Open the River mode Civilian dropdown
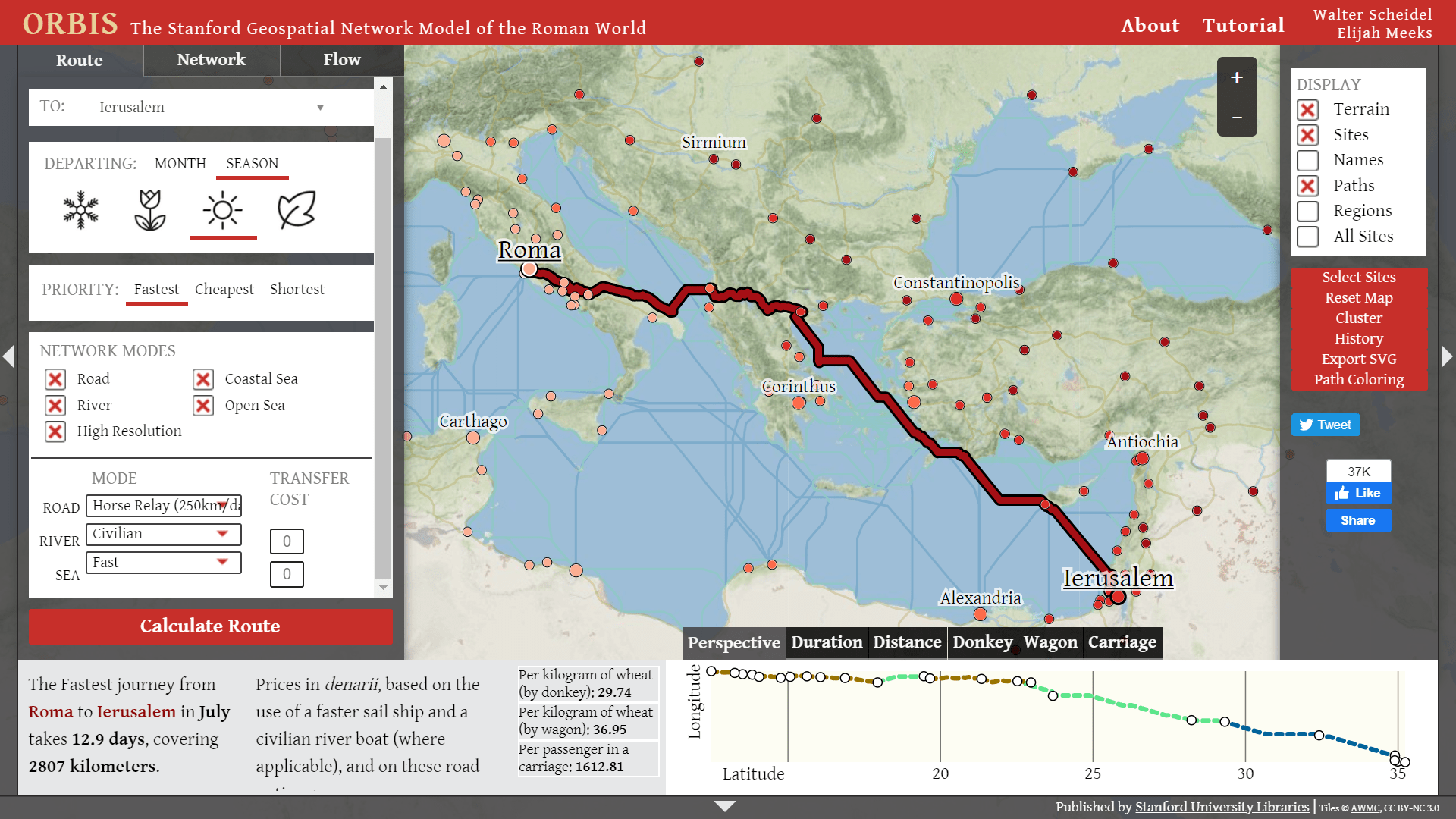 click(164, 534)
